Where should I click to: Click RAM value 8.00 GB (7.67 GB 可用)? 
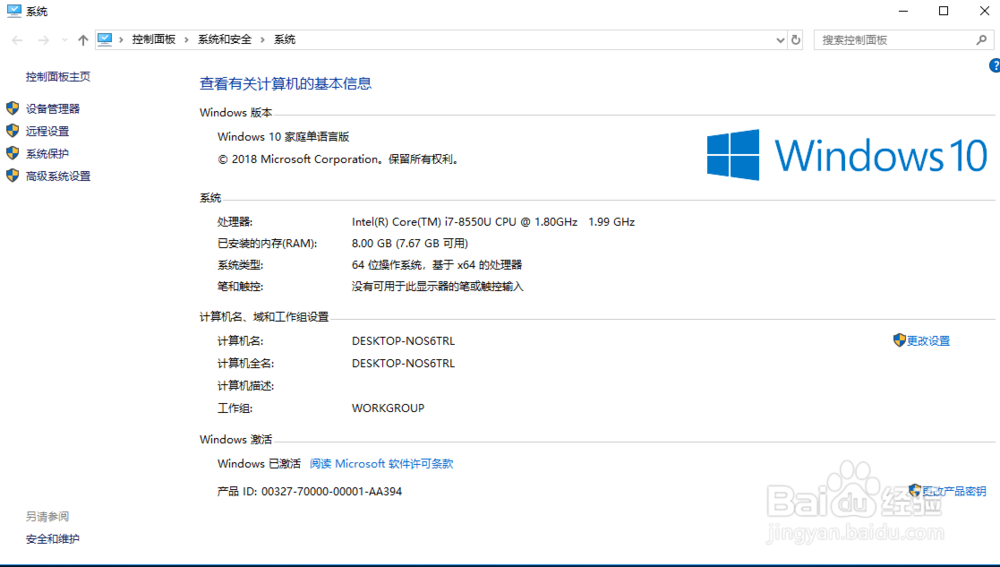410,243
